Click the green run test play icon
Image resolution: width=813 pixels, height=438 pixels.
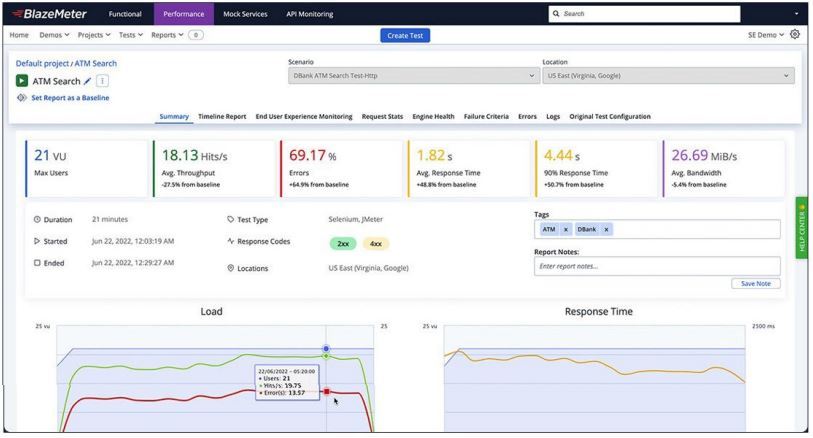[22, 81]
